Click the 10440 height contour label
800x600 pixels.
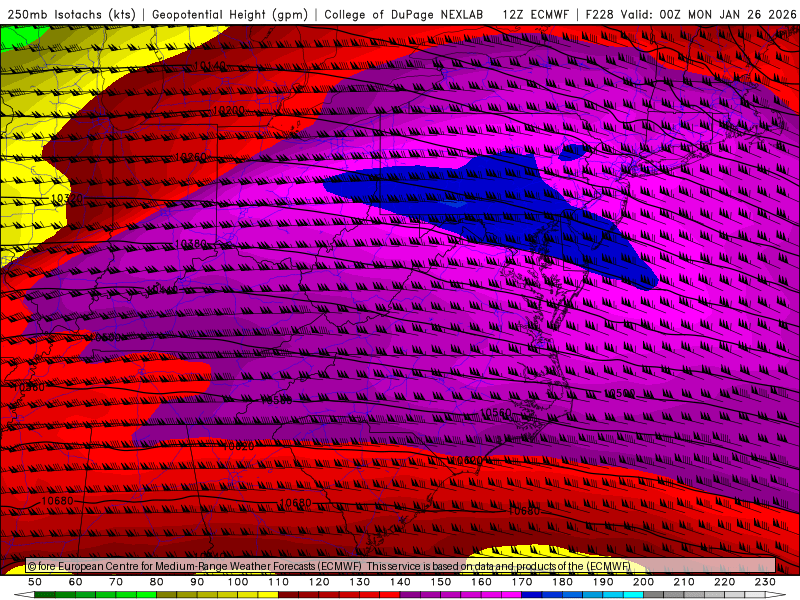(162, 290)
